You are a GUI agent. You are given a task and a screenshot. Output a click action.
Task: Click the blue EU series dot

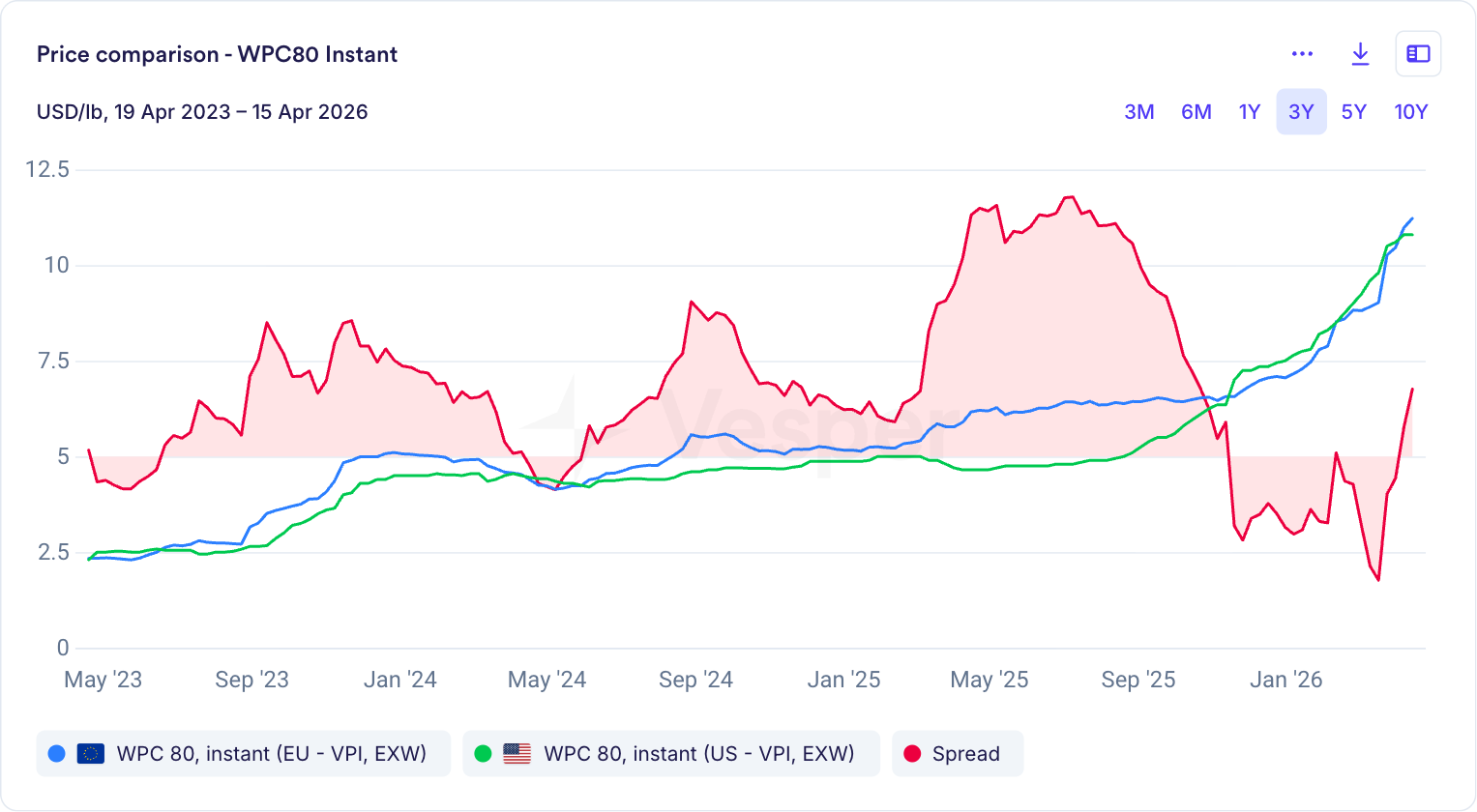pyautogui.click(x=56, y=754)
